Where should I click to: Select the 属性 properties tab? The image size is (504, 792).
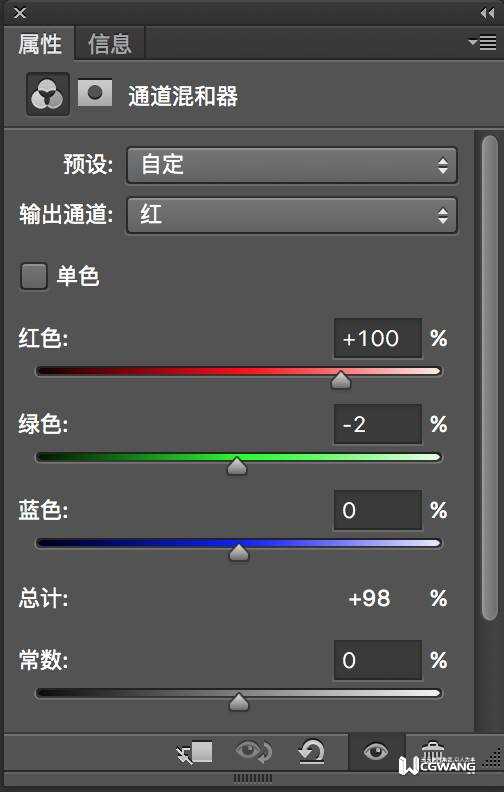pos(40,44)
